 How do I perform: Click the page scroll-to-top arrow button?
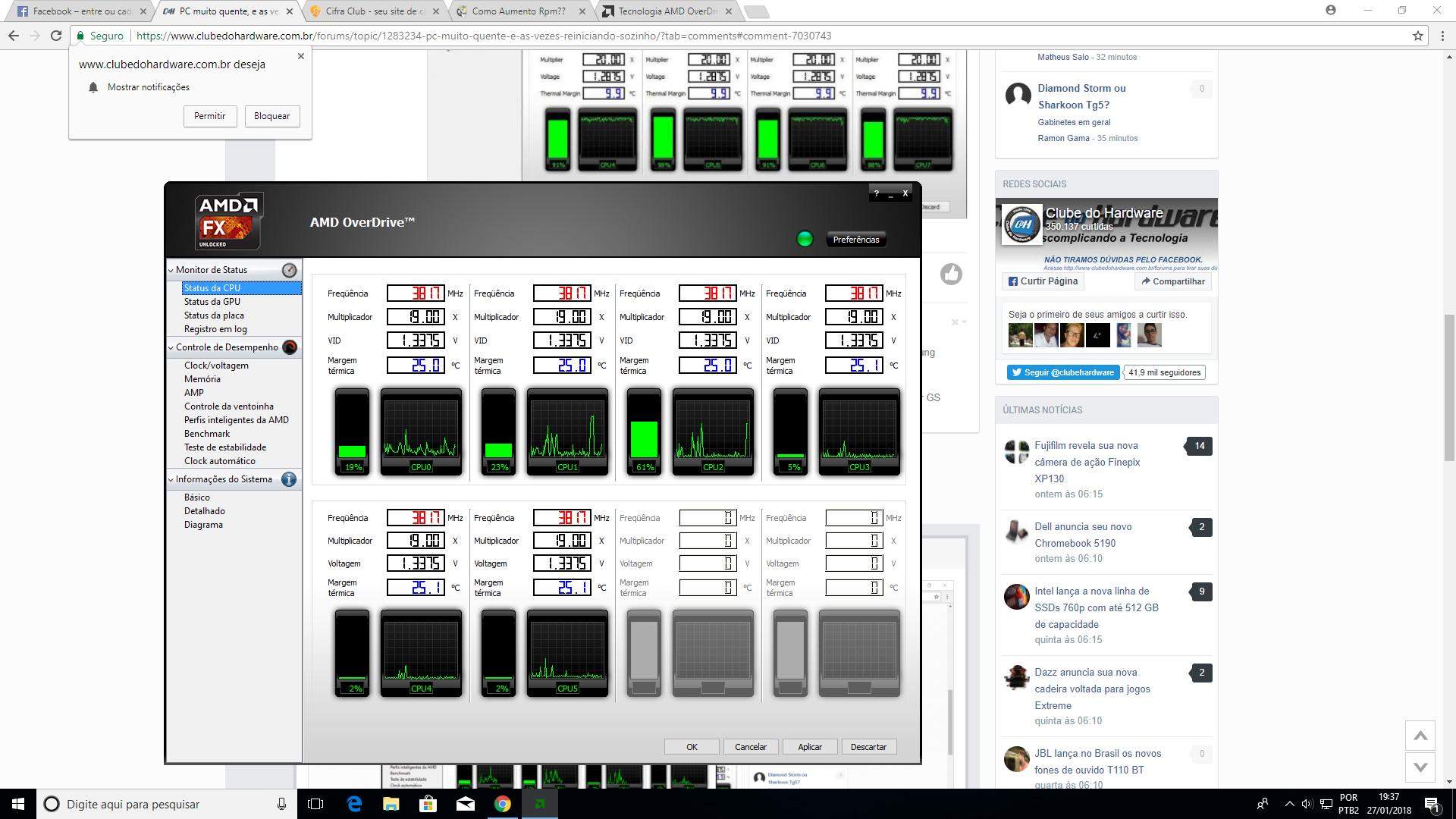tap(1420, 736)
